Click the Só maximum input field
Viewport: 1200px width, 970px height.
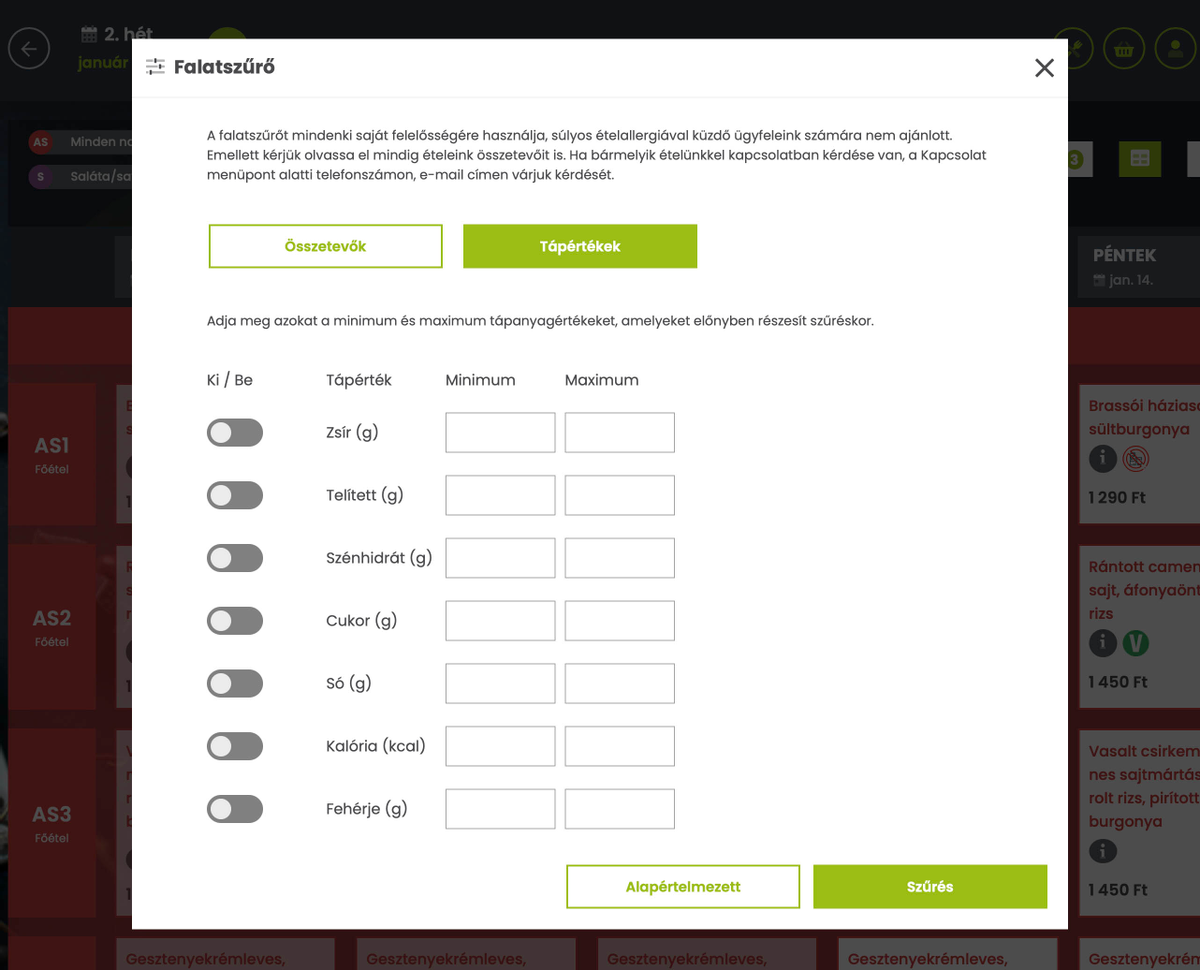point(620,684)
